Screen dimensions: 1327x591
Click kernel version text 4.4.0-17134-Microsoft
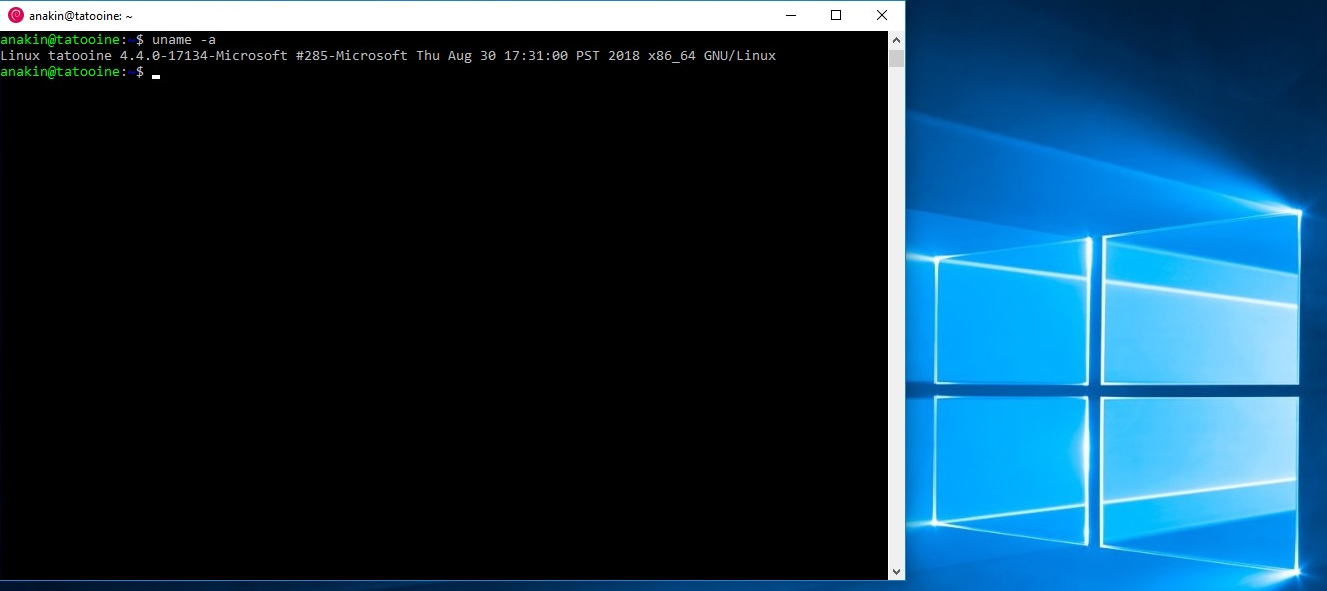(x=204, y=56)
